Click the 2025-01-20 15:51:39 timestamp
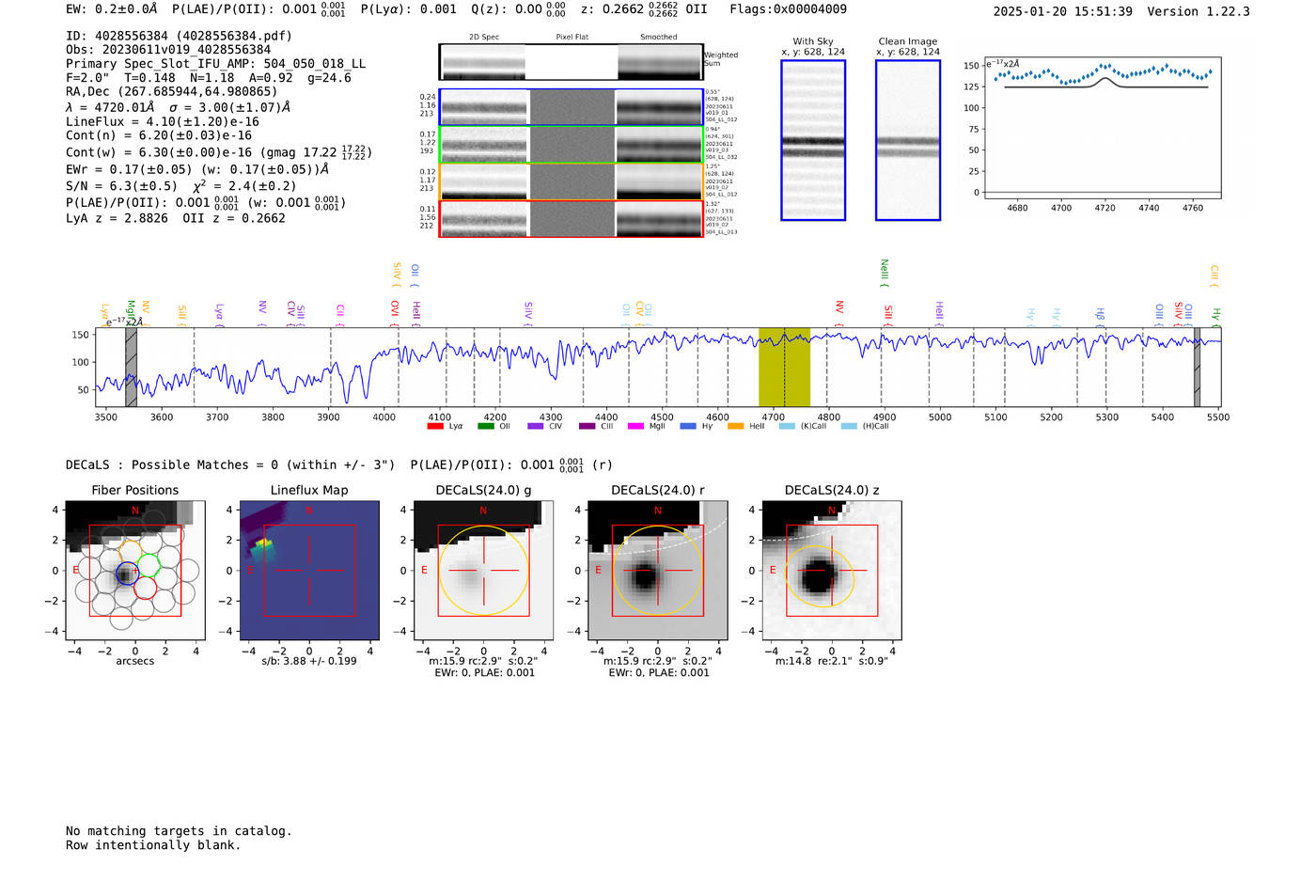This screenshot has height=896, width=1316. (x=1062, y=11)
